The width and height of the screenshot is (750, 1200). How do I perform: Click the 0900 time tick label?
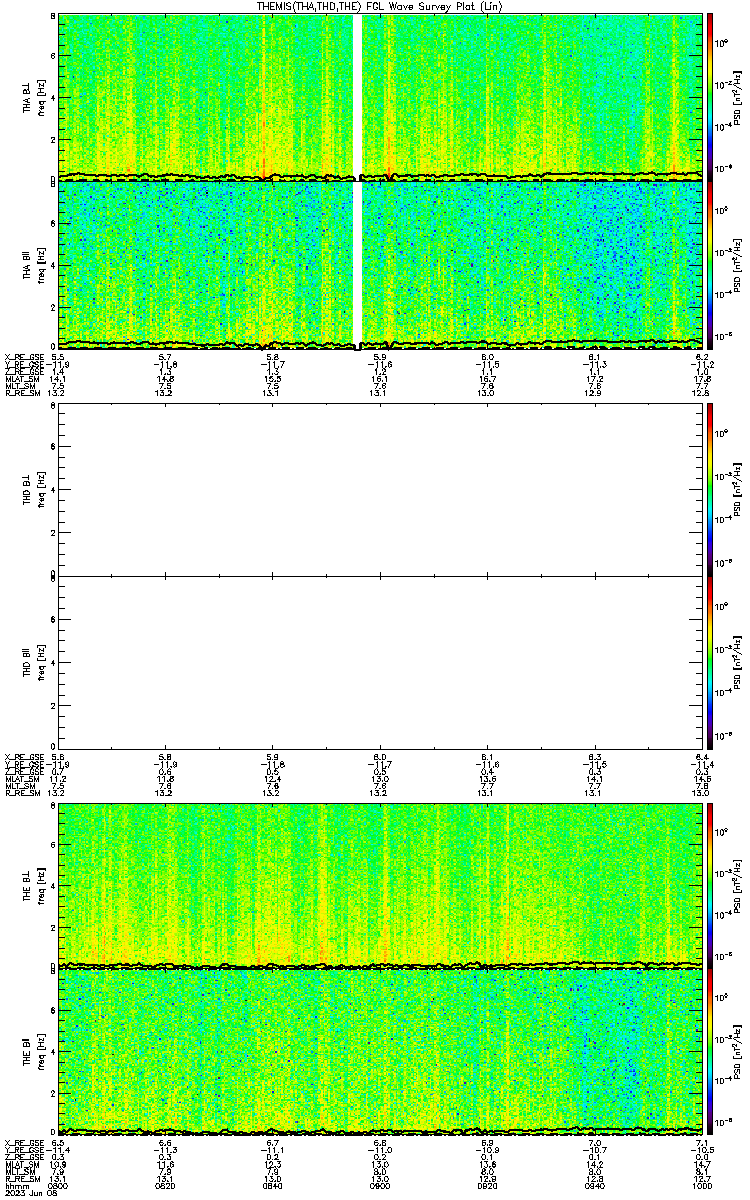pos(380,1185)
